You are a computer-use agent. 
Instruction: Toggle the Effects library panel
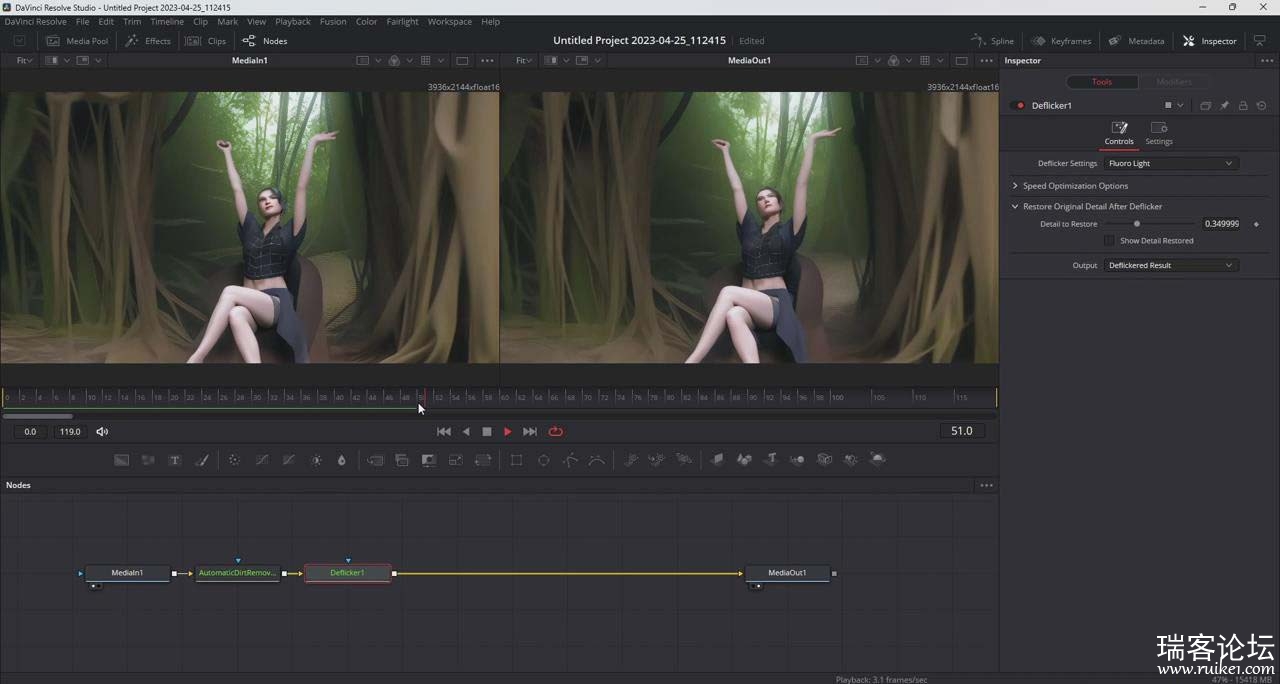point(148,41)
